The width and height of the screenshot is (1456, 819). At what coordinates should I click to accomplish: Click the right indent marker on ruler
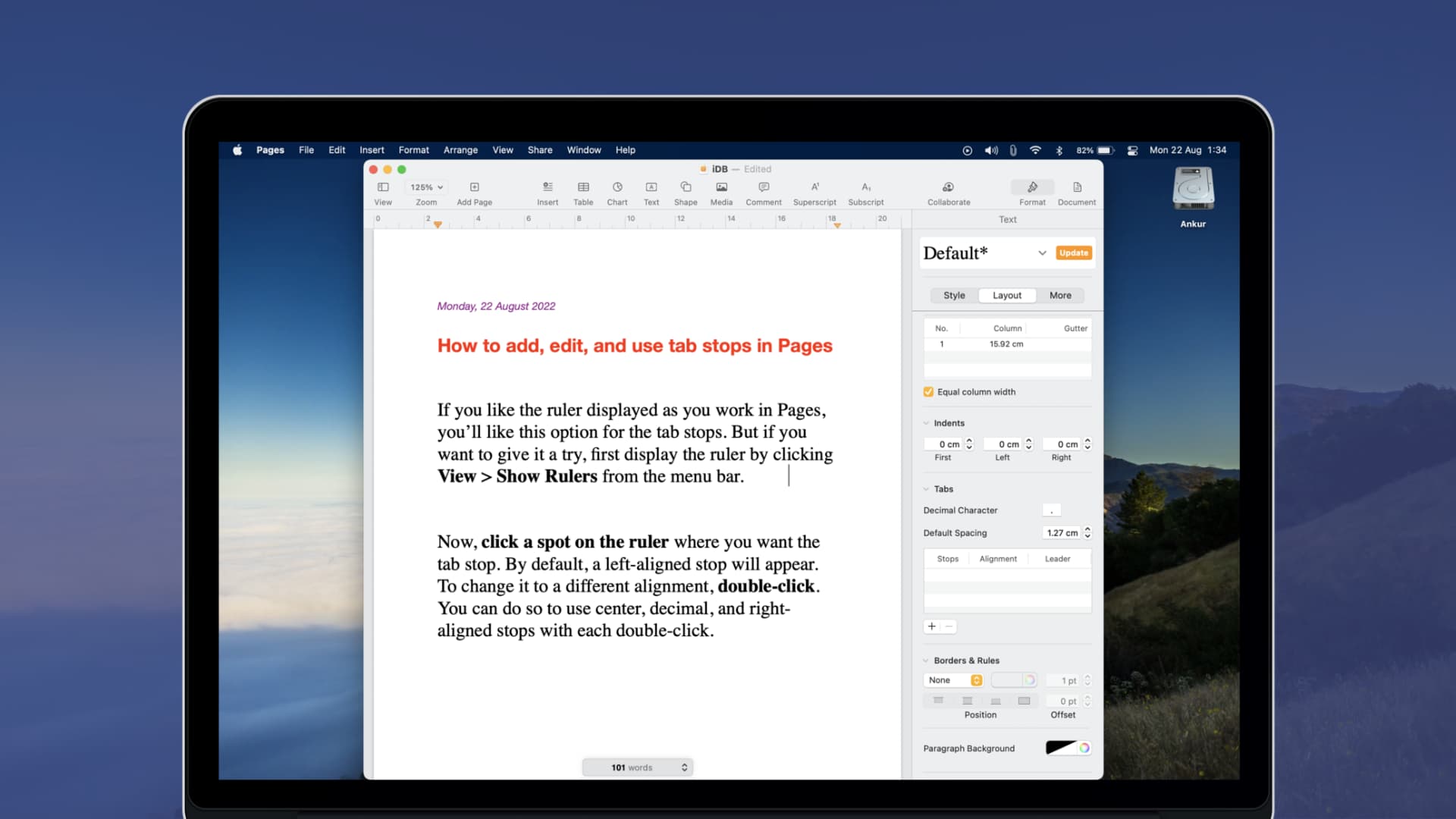[x=837, y=225]
